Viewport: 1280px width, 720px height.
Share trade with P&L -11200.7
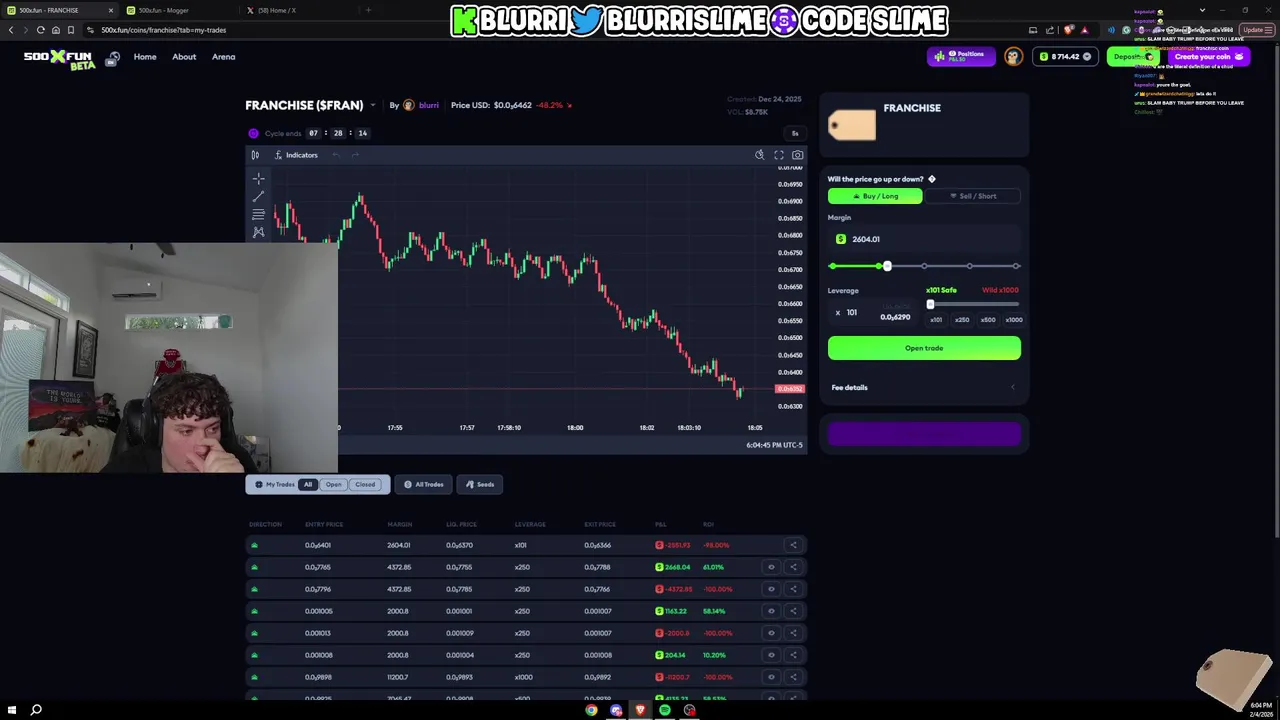pos(793,677)
